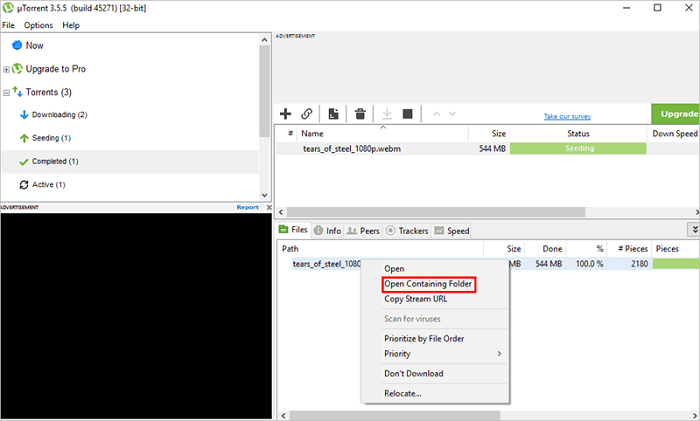Choose Open Containing Folder from context menu
The width and height of the screenshot is (700, 421).
[x=428, y=284]
